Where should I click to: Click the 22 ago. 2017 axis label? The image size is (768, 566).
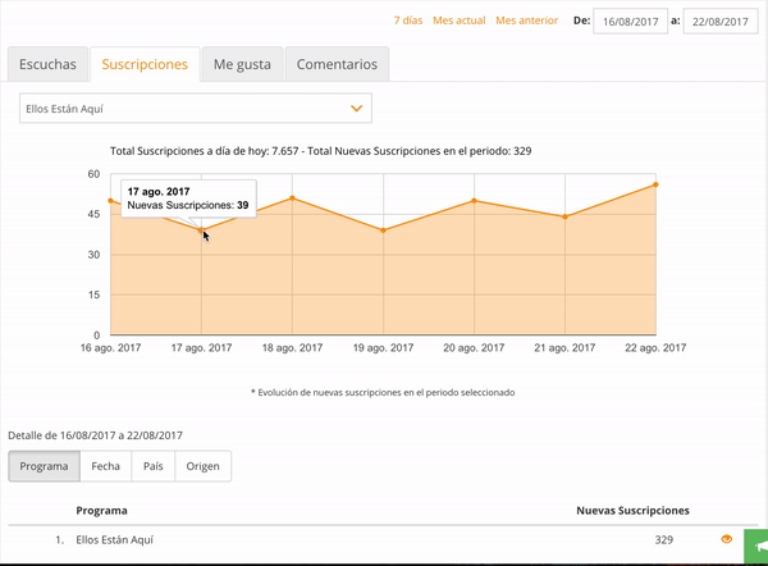(655, 348)
